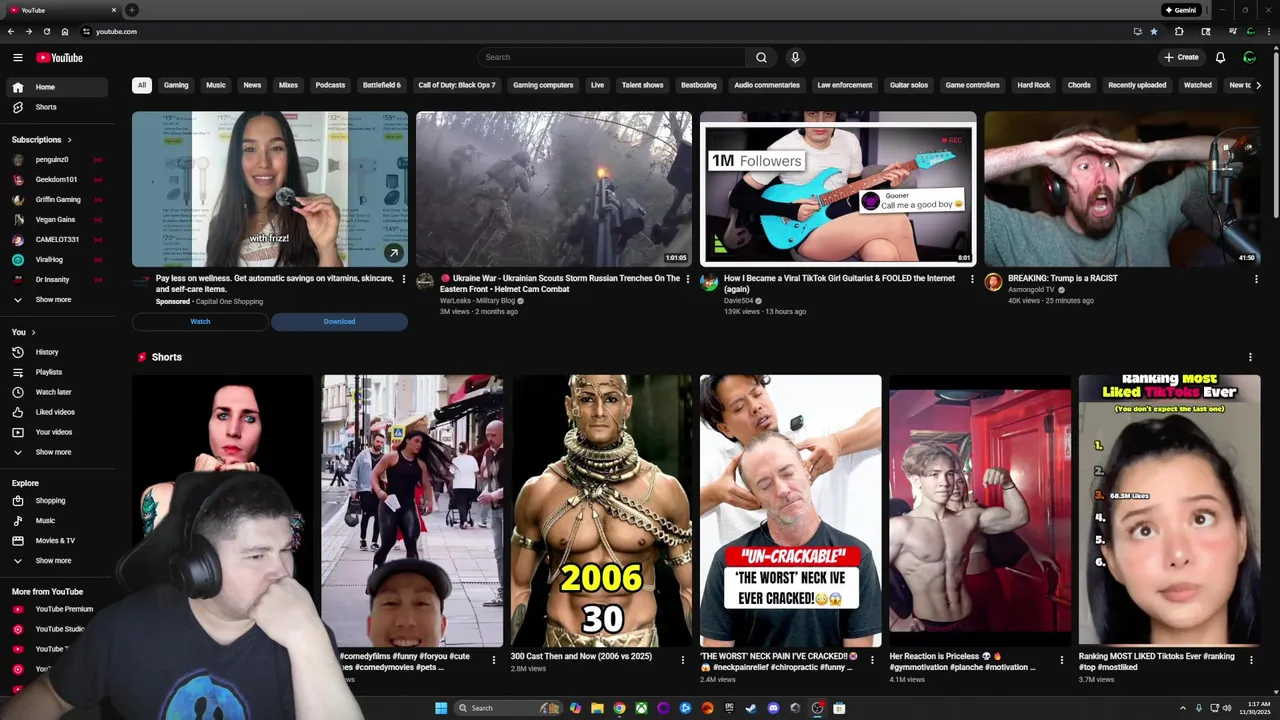The height and width of the screenshot is (720, 1280).
Task: Click the Gemini button in title bar
Action: (1181, 10)
